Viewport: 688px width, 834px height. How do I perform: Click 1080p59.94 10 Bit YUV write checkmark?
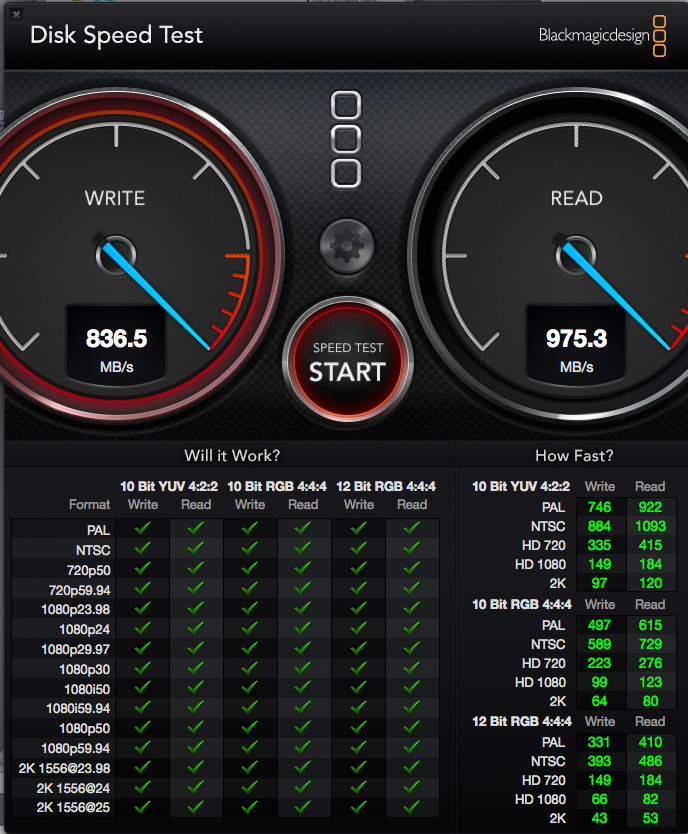[x=142, y=747]
